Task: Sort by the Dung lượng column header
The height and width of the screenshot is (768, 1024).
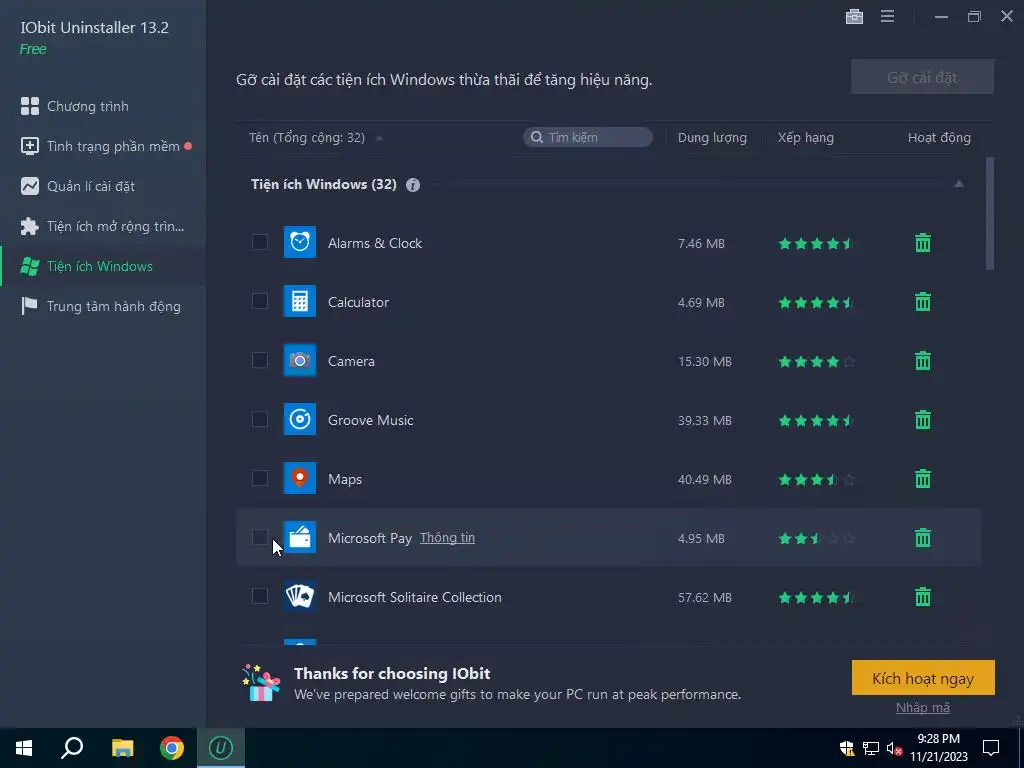Action: tap(712, 138)
